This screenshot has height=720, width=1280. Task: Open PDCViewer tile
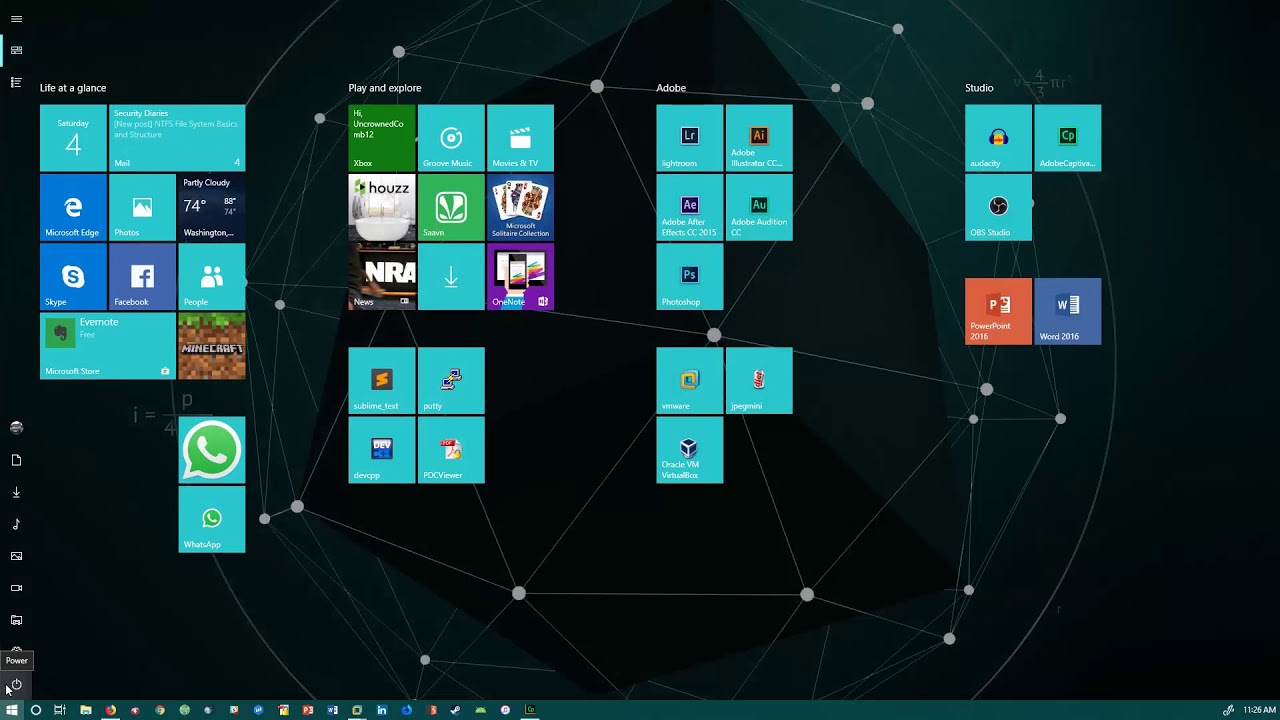tap(451, 450)
